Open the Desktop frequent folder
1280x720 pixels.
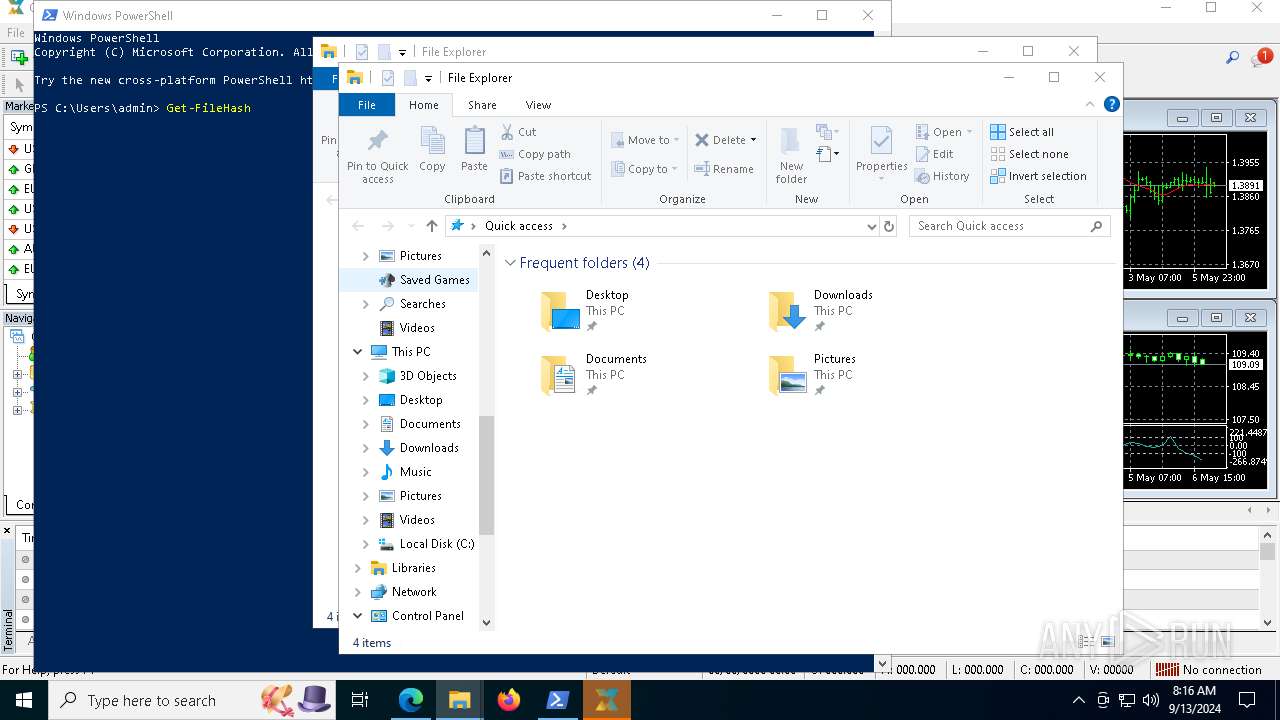[585, 311]
